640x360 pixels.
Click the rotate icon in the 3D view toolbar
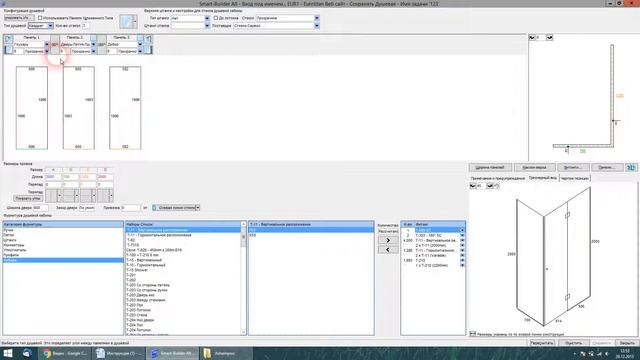497,186
